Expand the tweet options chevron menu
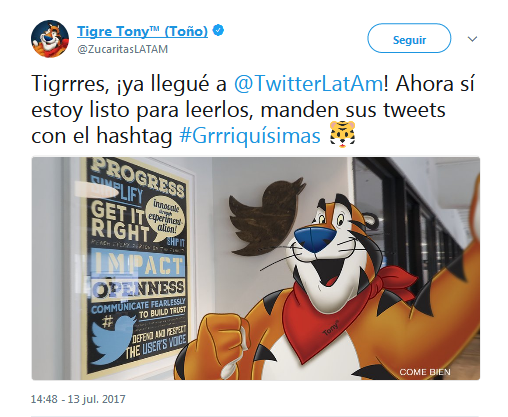Screen dimensions: 508x417 coord(472,39)
